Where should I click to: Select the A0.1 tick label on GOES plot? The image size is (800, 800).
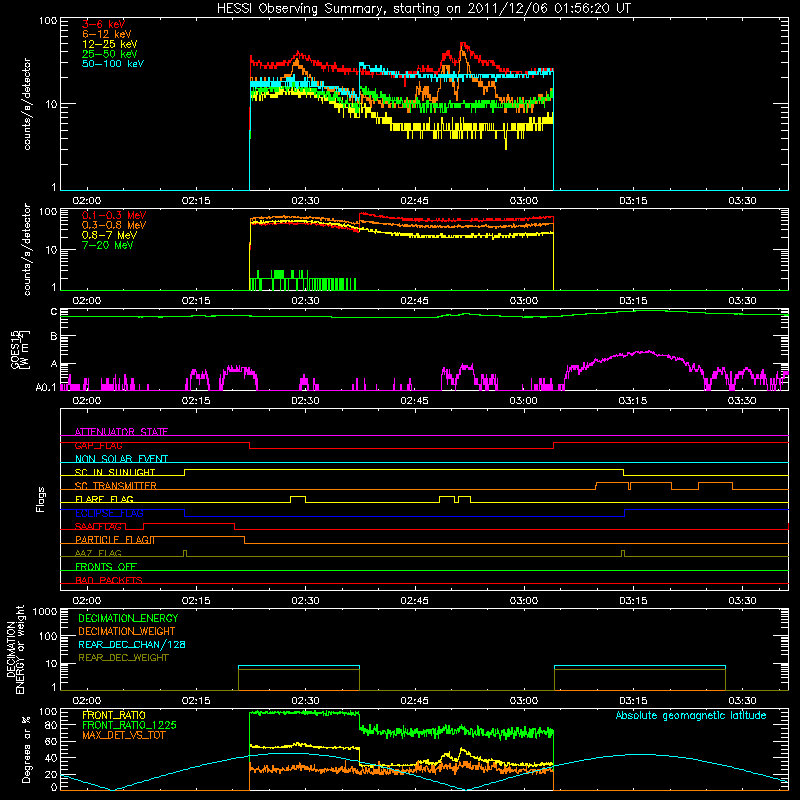46,388
